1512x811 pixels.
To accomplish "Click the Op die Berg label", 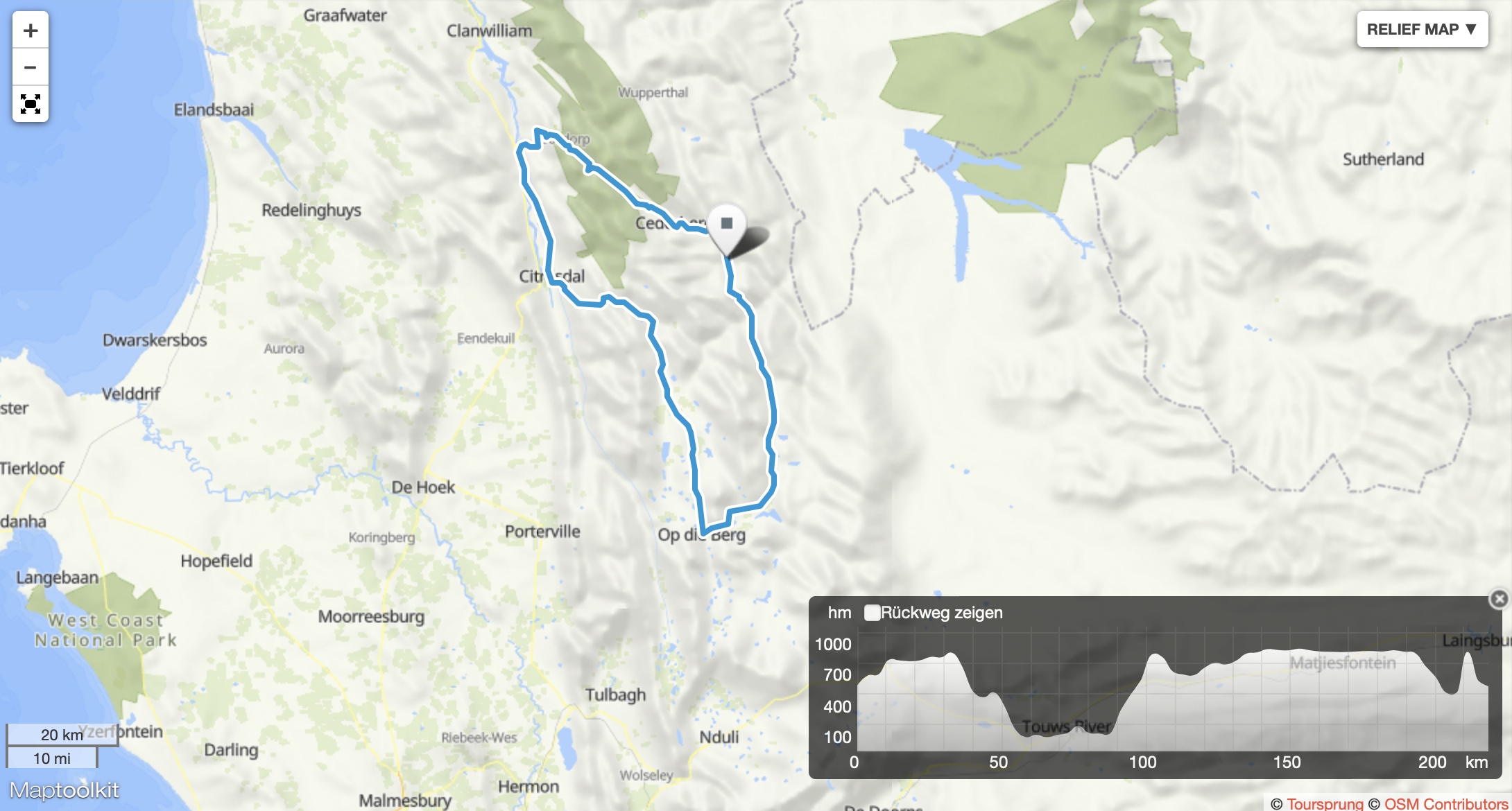I will pos(701,535).
